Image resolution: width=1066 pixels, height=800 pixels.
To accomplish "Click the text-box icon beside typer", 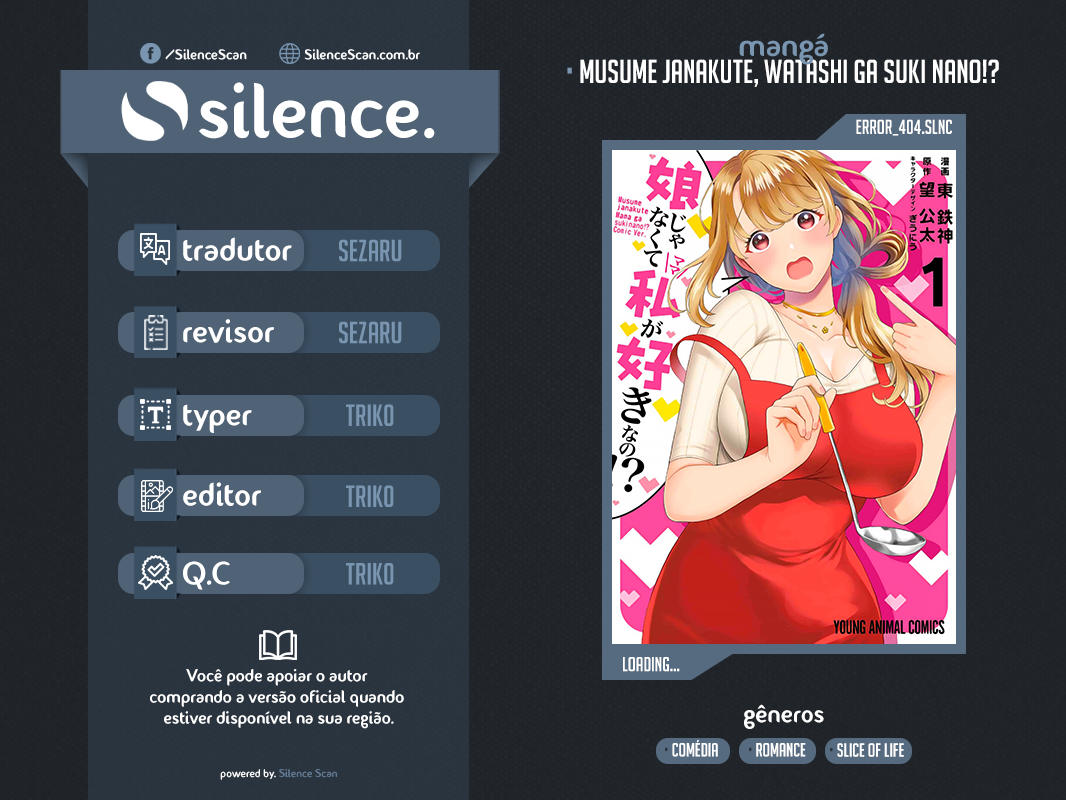I will tap(155, 415).
